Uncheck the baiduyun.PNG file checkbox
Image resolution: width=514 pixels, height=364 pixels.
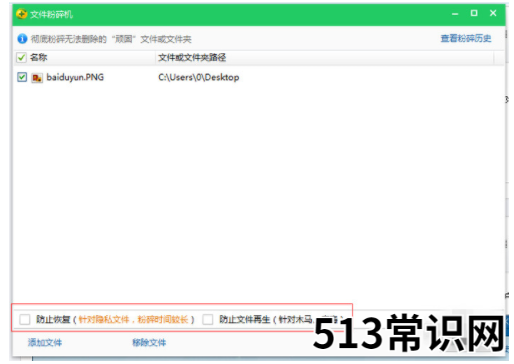click(x=22, y=77)
